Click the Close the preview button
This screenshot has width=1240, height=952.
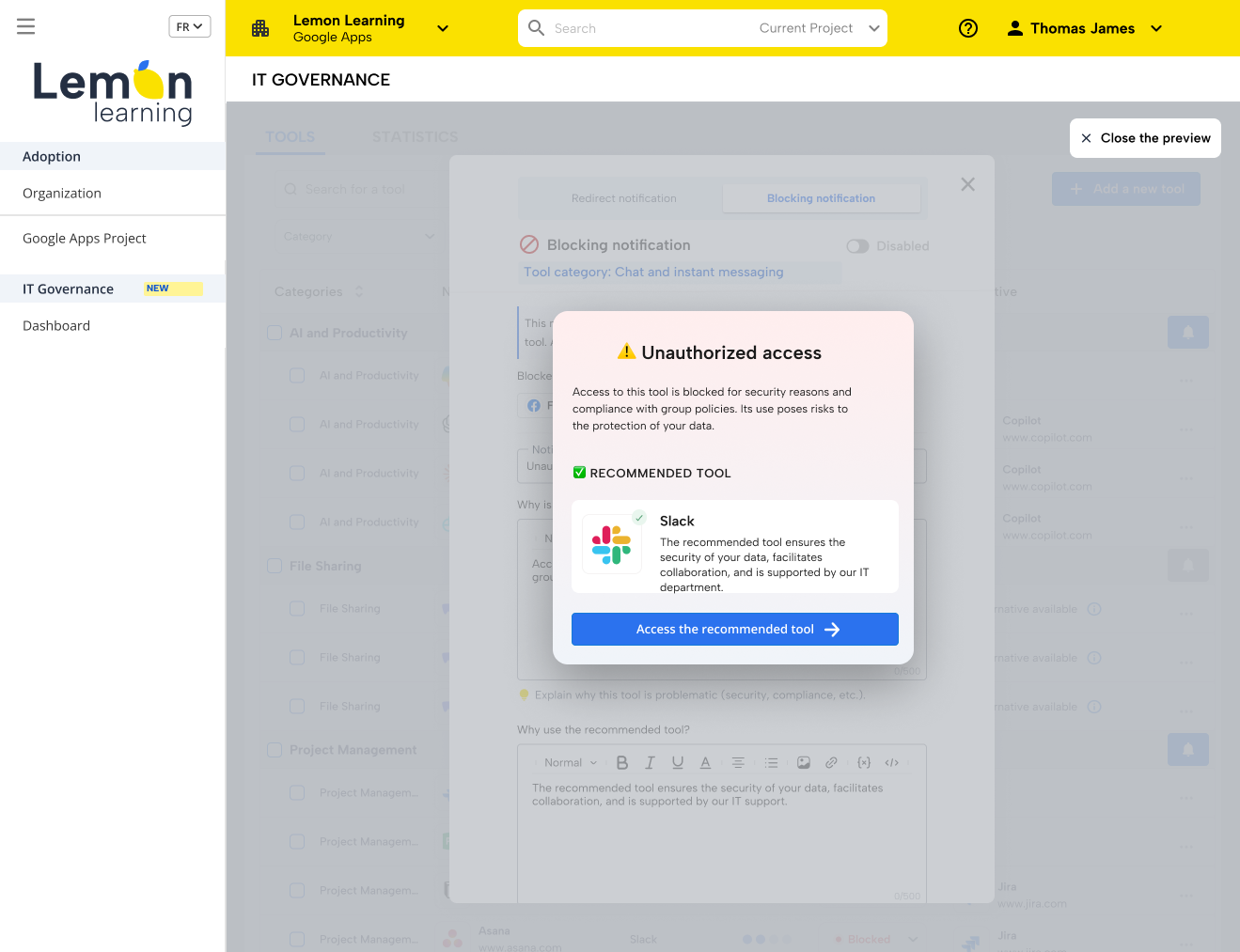pyautogui.click(x=1144, y=138)
